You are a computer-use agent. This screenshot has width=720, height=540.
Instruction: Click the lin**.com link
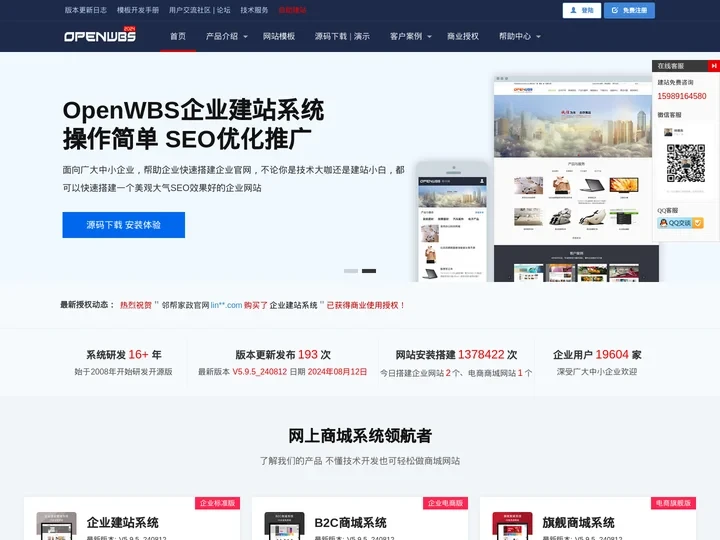(226, 305)
